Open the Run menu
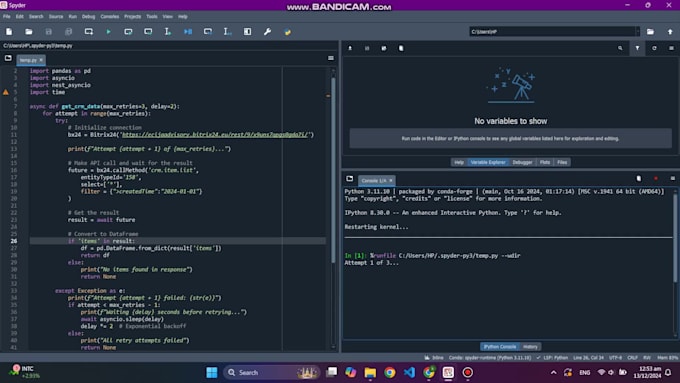The height and width of the screenshot is (383, 680). [x=72, y=16]
